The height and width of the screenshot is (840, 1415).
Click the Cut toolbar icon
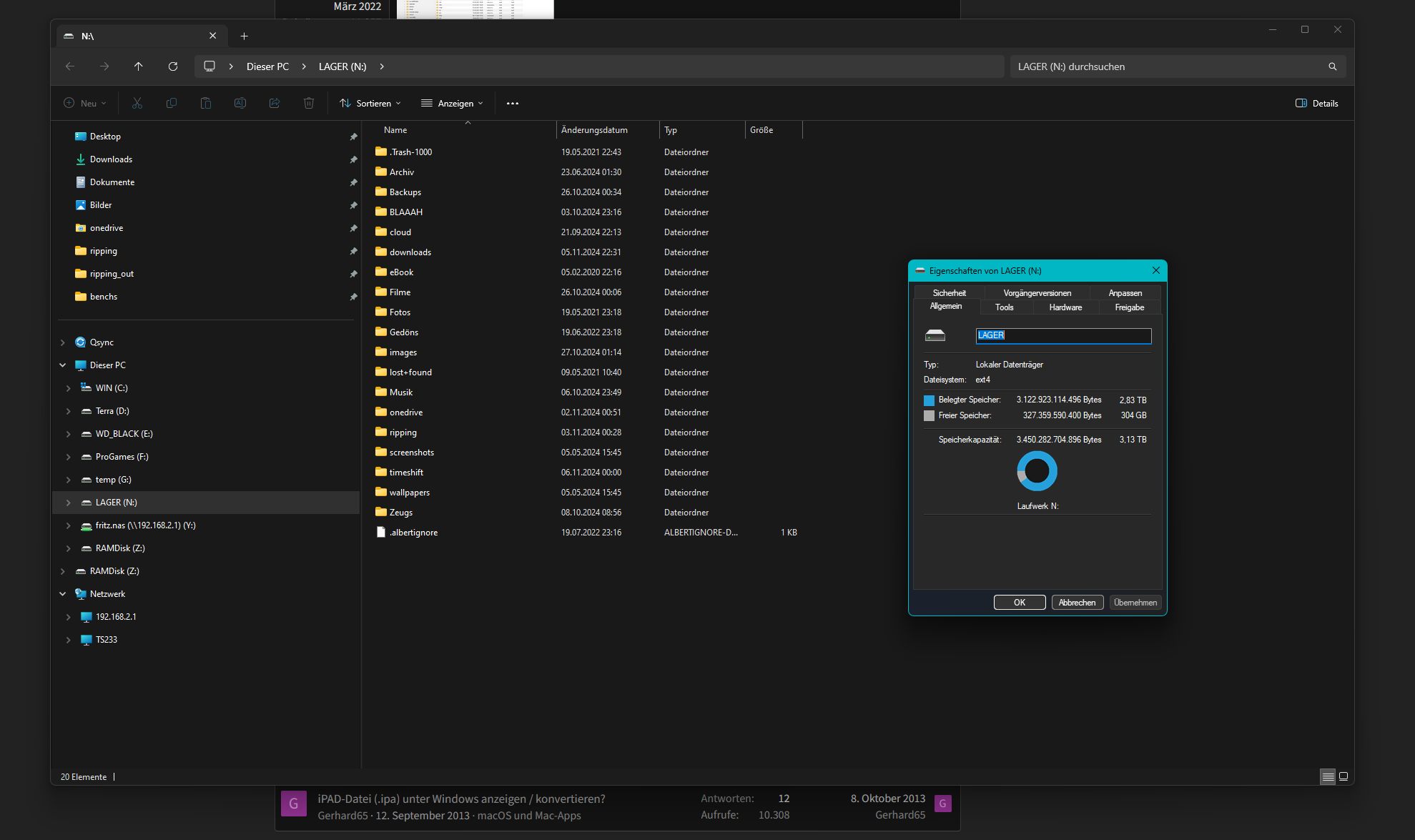coord(137,103)
